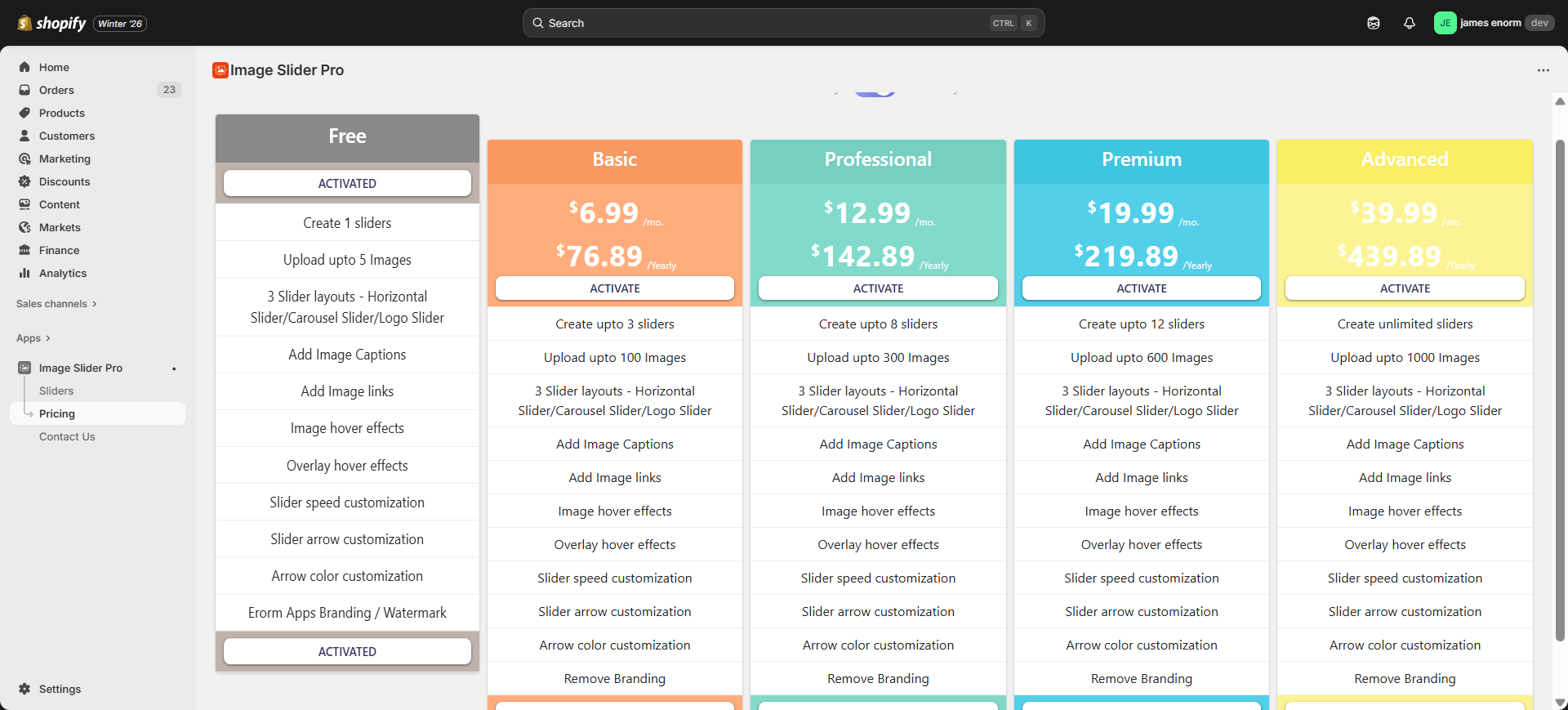1568x710 pixels.
Task: Open the Contact Us menu item
Action: (67, 436)
